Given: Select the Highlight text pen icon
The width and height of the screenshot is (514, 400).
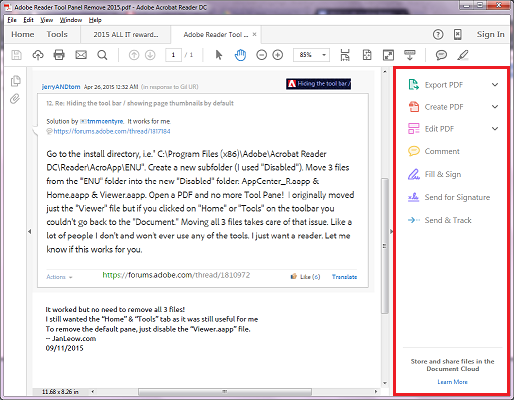Looking at the screenshot, I should pyautogui.click(x=463, y=55).
